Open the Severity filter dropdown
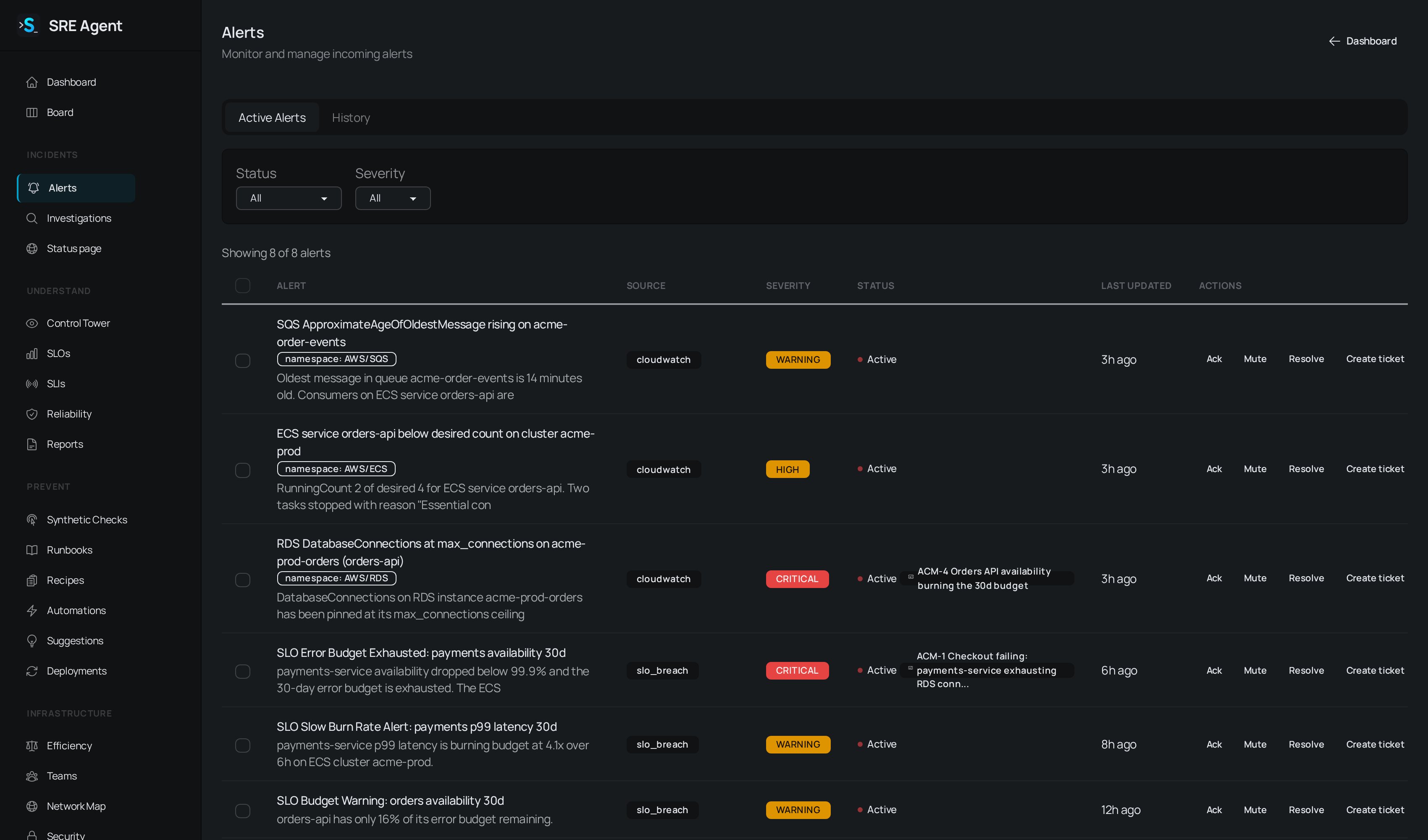 (x=393, y=198)
